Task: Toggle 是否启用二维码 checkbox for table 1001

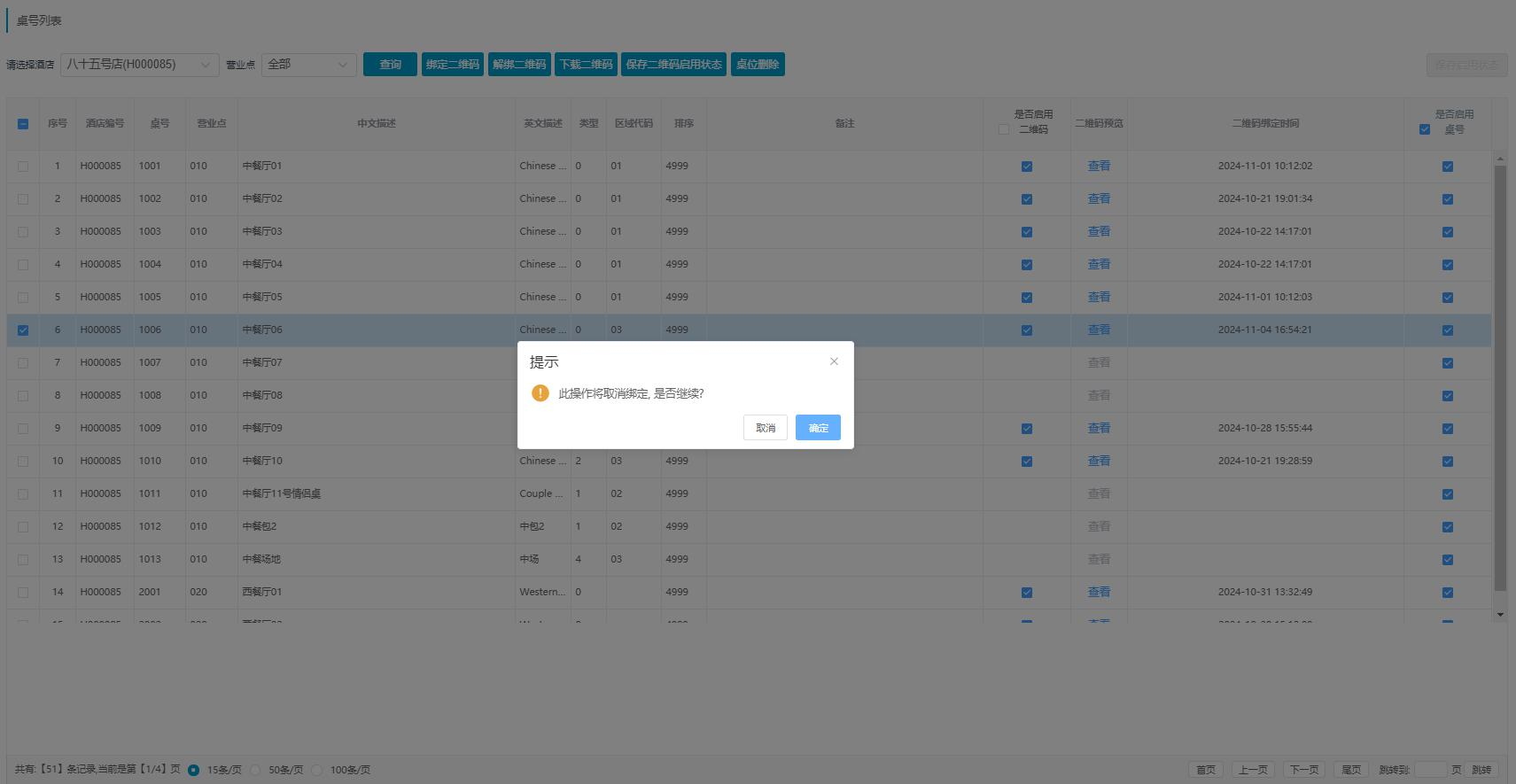Action: (1027, 167)
